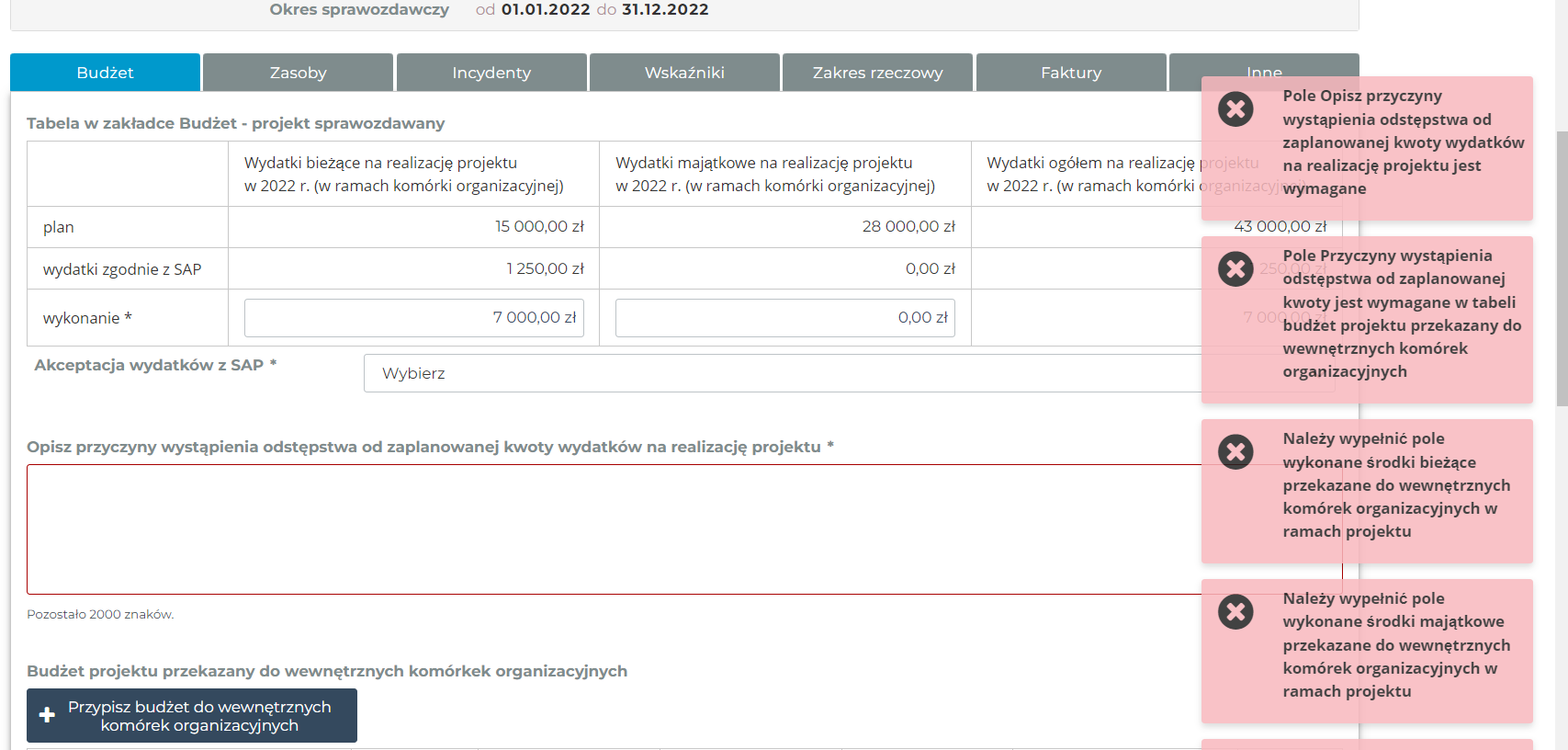
Task: Select the Zakres rzeczowy tab
Action: click(x=877, y=73)
